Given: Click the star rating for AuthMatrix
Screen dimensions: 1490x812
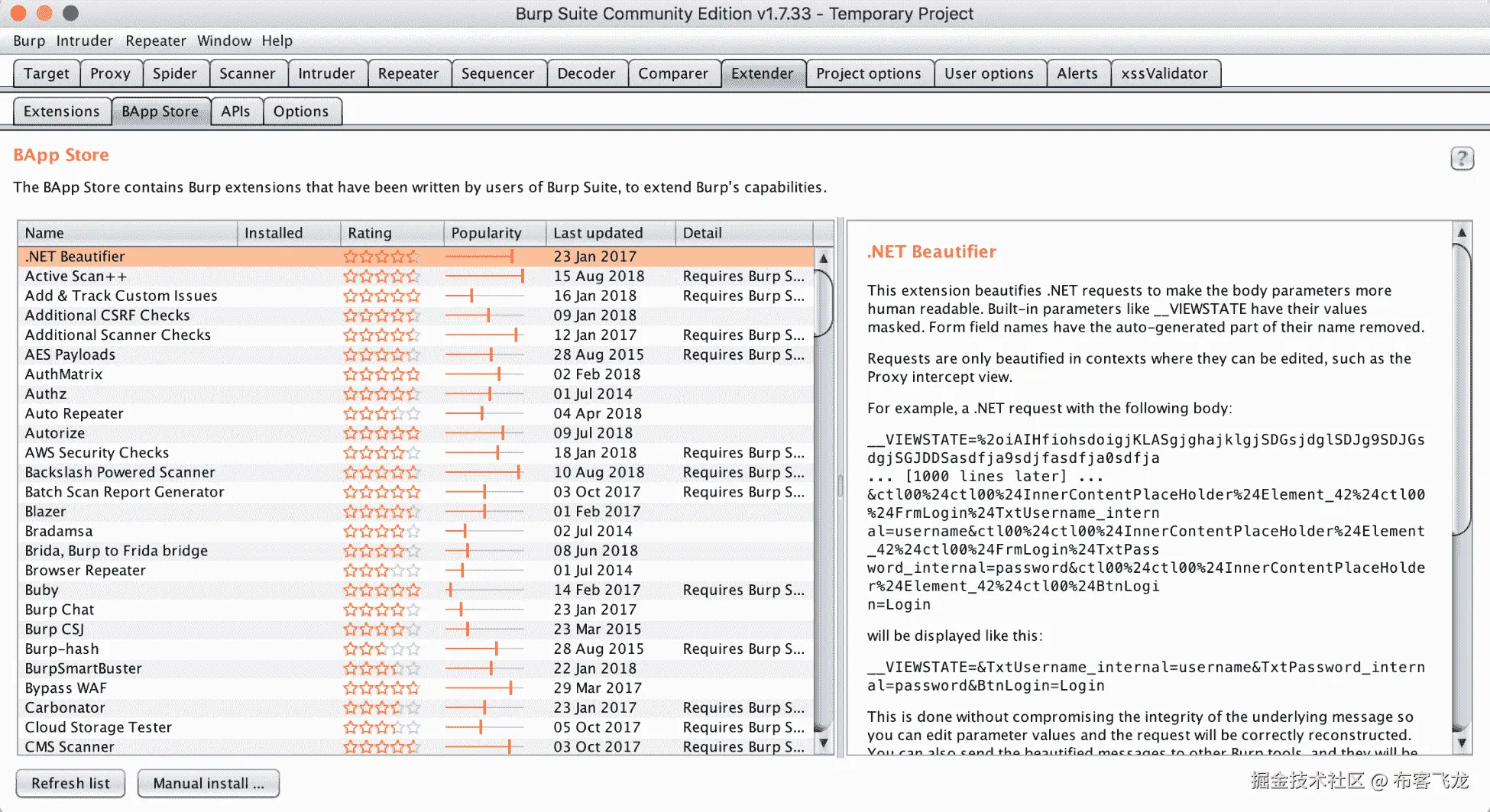Looking at the screenshot, I should tap(381, 374).
